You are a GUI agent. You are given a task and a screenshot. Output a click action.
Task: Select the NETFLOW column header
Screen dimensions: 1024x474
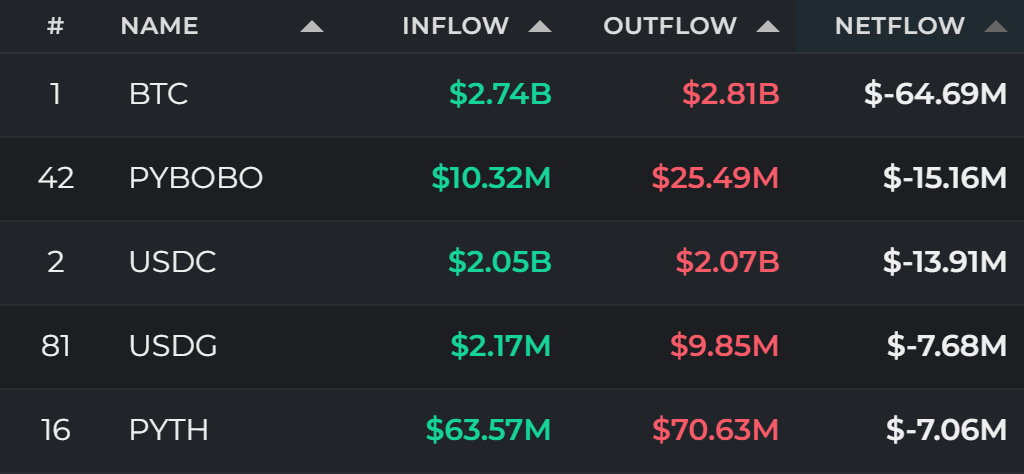pyautogui.click(x=899, y=26)
